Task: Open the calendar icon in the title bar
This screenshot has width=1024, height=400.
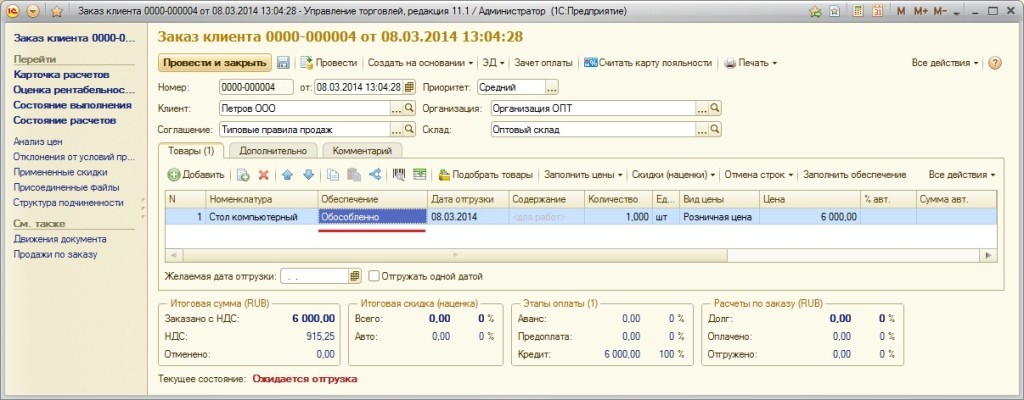Action: coord(878,11)
